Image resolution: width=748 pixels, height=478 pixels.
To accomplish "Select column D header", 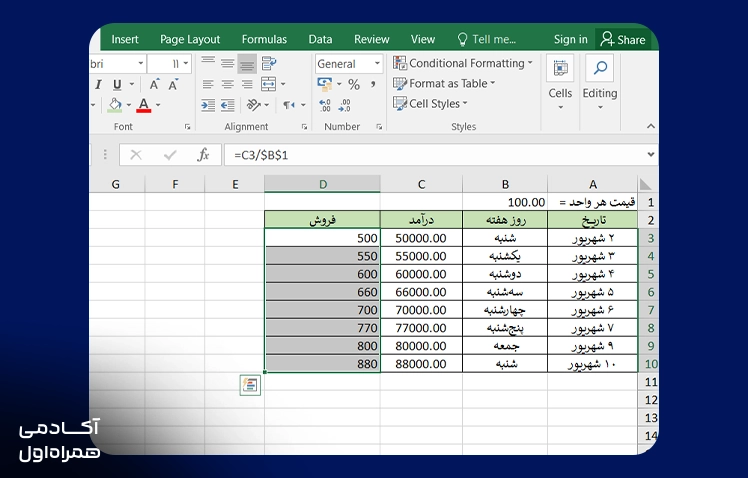I will click(x=322, y=184).
